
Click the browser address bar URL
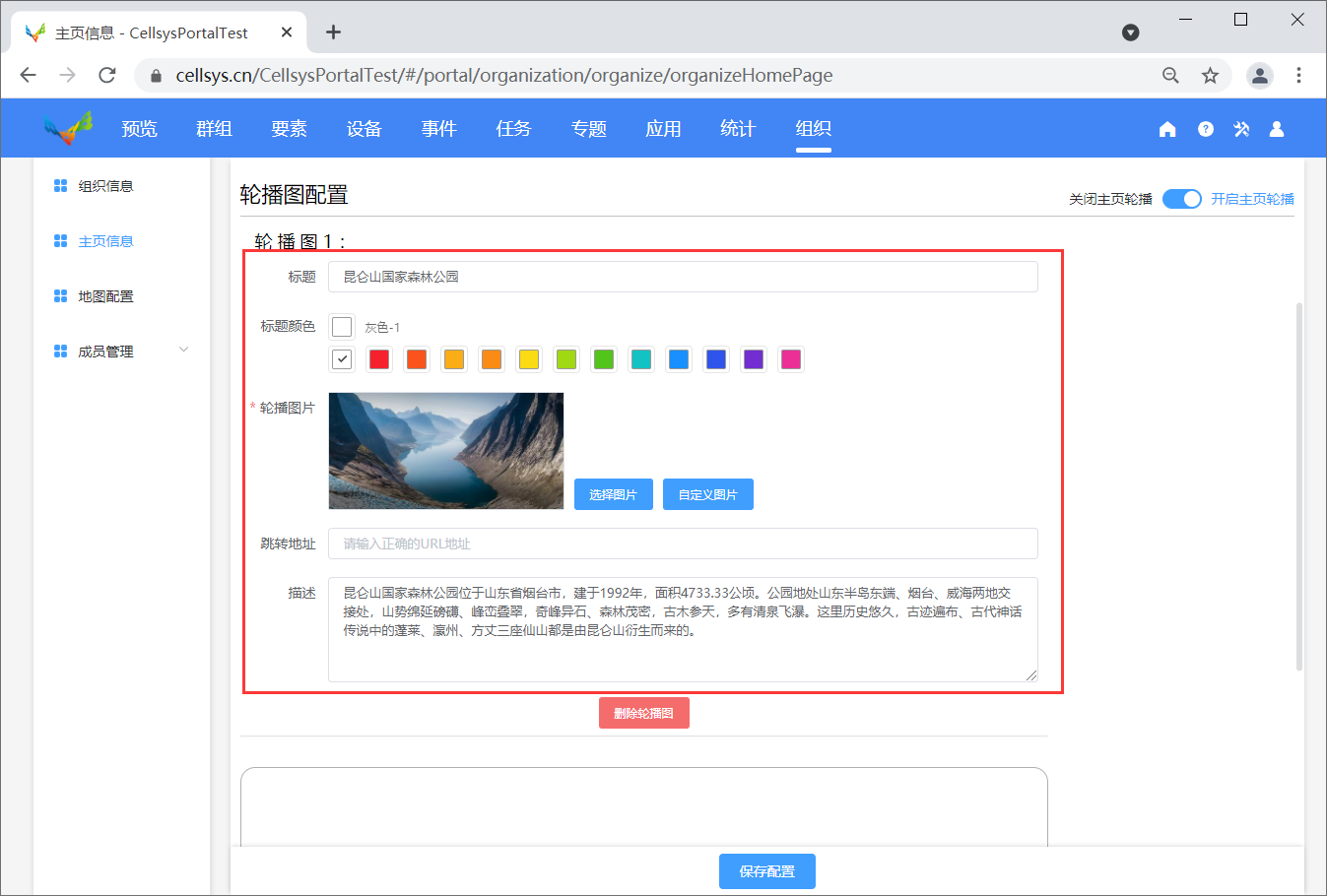pos(504,76)
